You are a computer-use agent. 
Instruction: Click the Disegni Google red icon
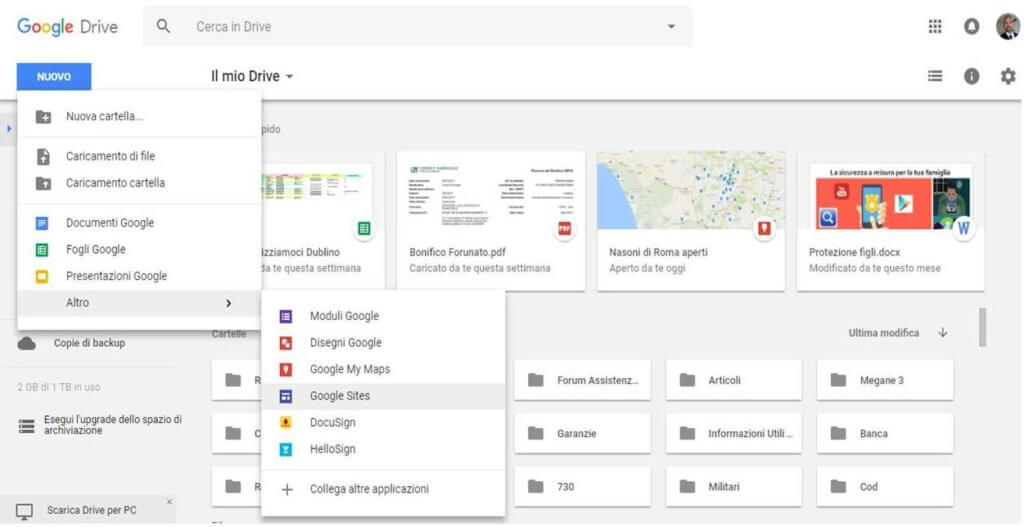coord(285,343)
